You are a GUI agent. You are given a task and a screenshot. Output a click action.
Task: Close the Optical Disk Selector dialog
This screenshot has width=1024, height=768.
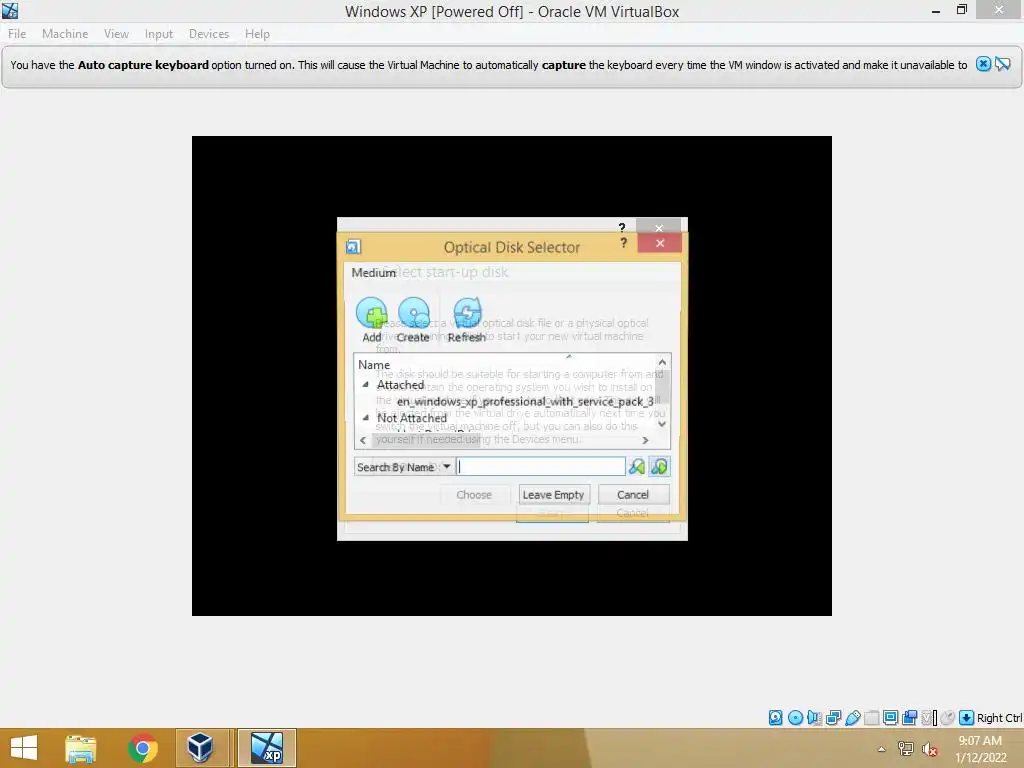click(660, 243)
